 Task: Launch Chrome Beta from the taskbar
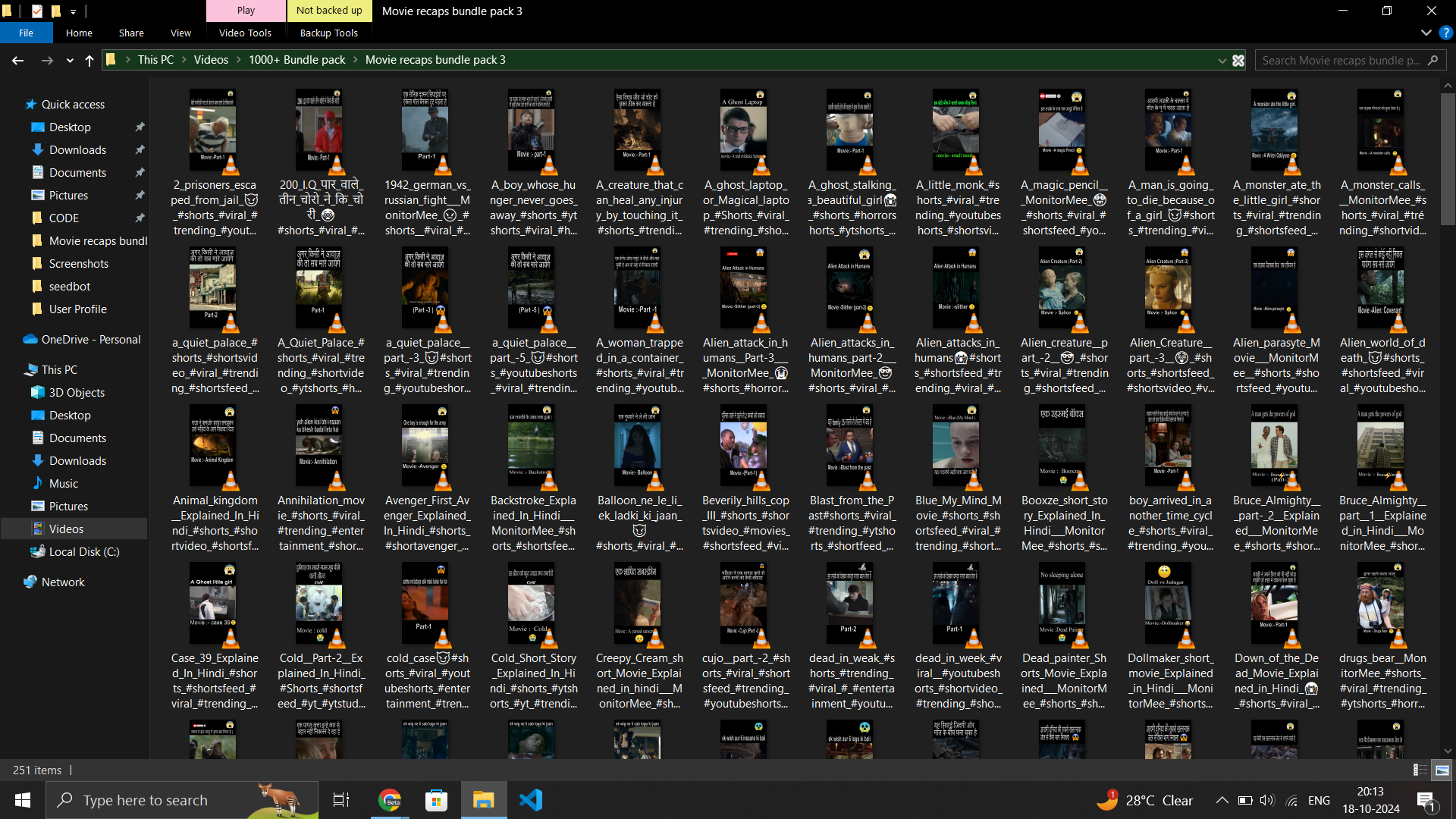click(390, 800)
